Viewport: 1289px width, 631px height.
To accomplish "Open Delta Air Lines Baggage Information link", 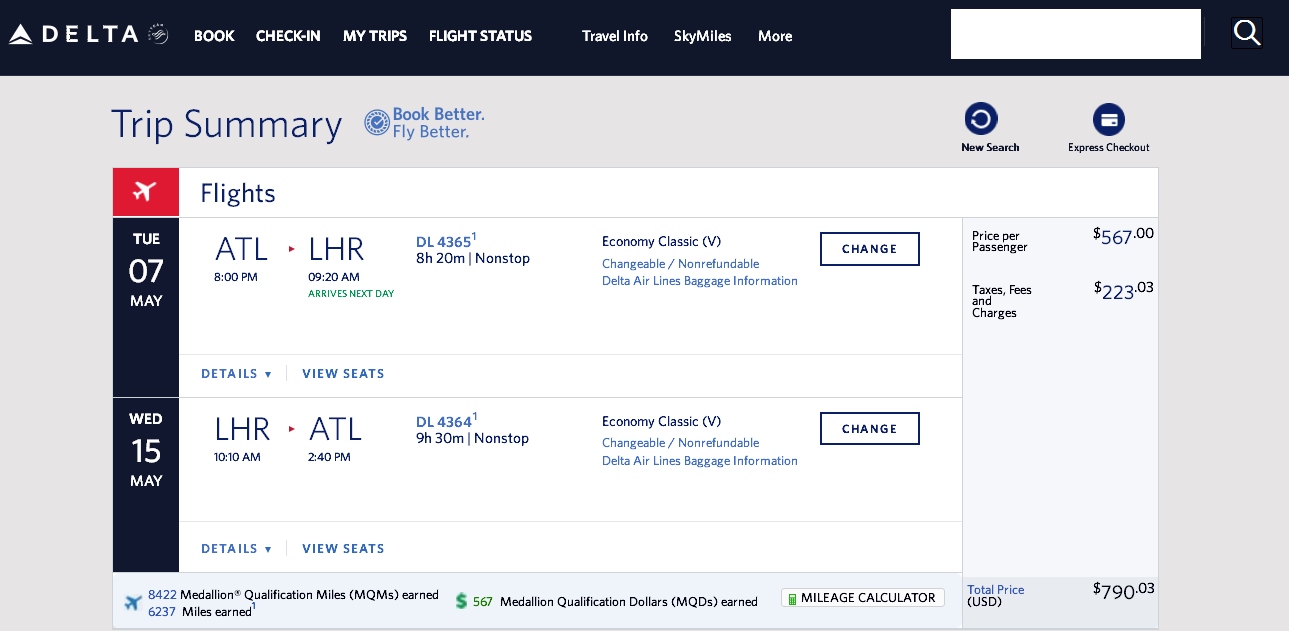I will [x=700, y=281].
